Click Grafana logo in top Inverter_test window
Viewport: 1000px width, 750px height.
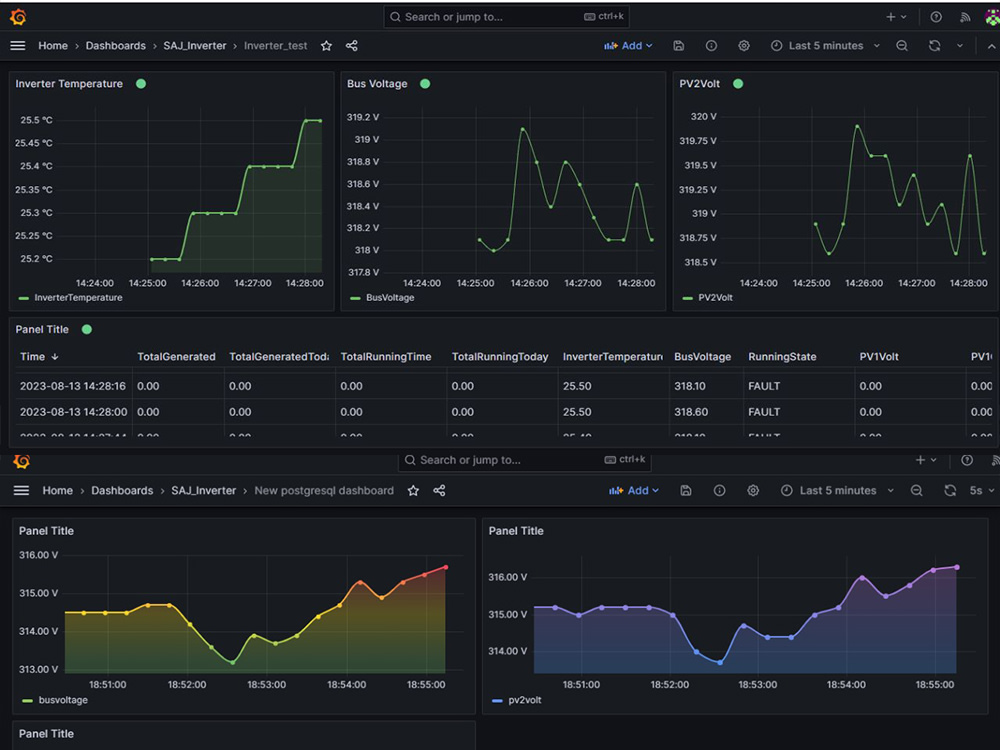click(x=18, y=17)
